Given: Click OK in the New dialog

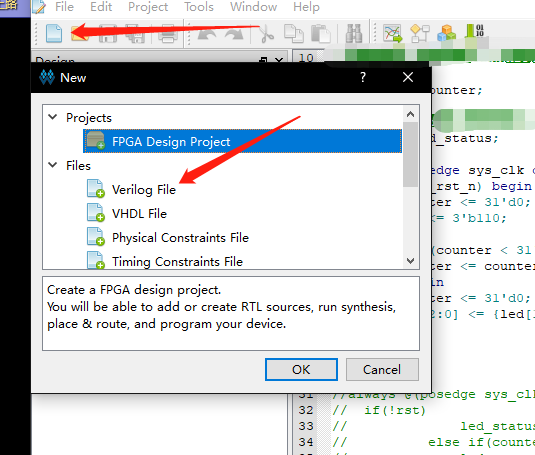Looking at the screenshot, I should [301, 369].
